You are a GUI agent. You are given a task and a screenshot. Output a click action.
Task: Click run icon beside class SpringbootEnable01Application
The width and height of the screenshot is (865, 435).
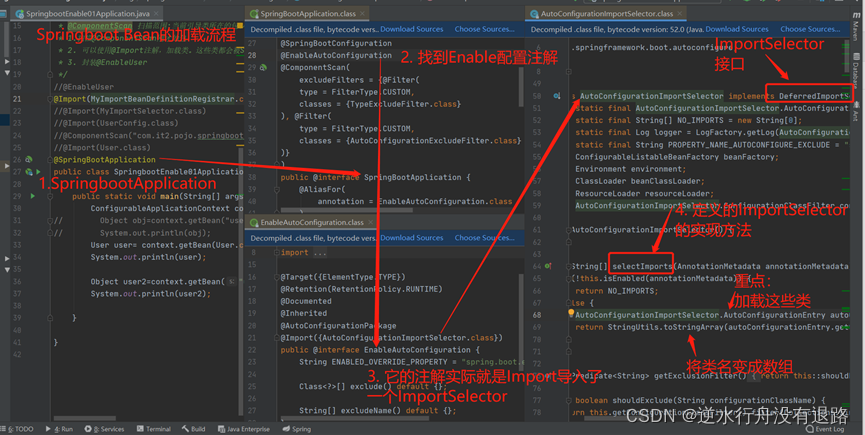pyautogui.click(x=38, y=172)
